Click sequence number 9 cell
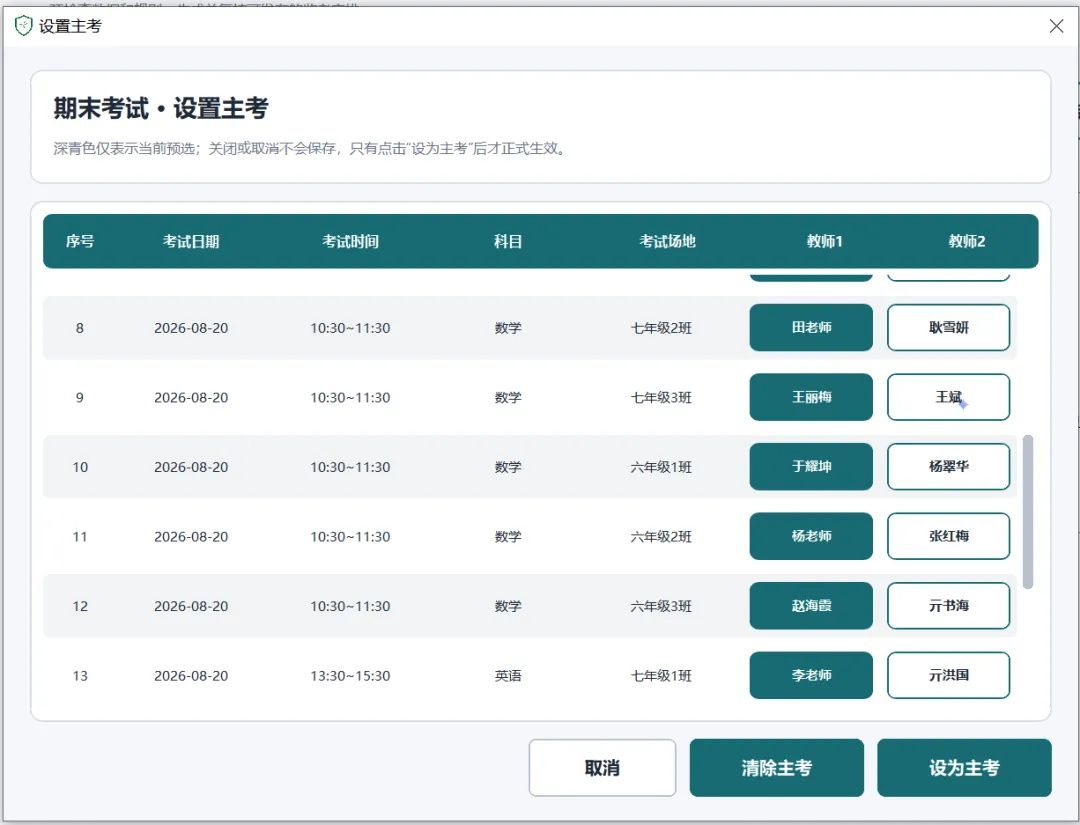Screen dimensions: 1080x825 click(80, 397)
